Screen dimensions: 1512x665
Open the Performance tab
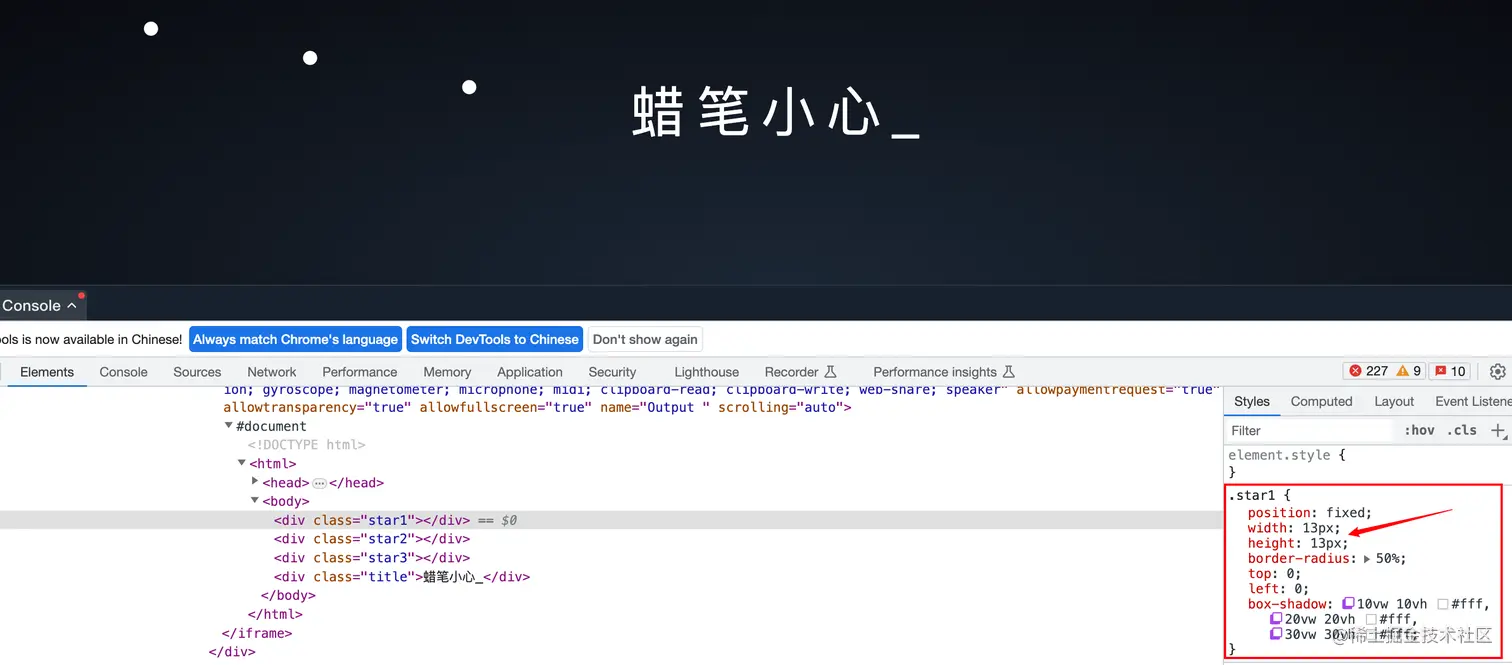point(360,372)
